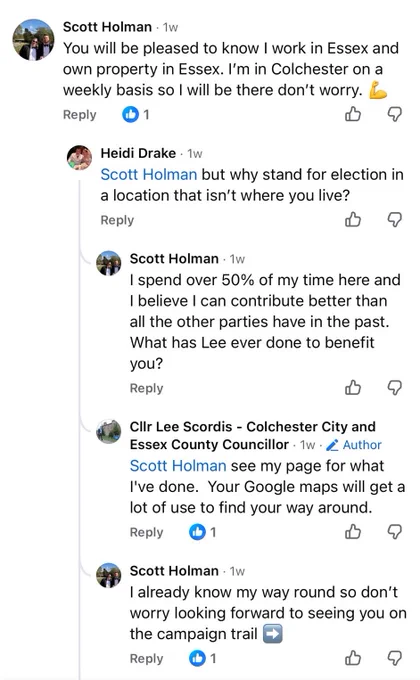Open Scott Holman mention in Lee Scordis's reply
Screen dimensions: 420x680
[178, 466]
